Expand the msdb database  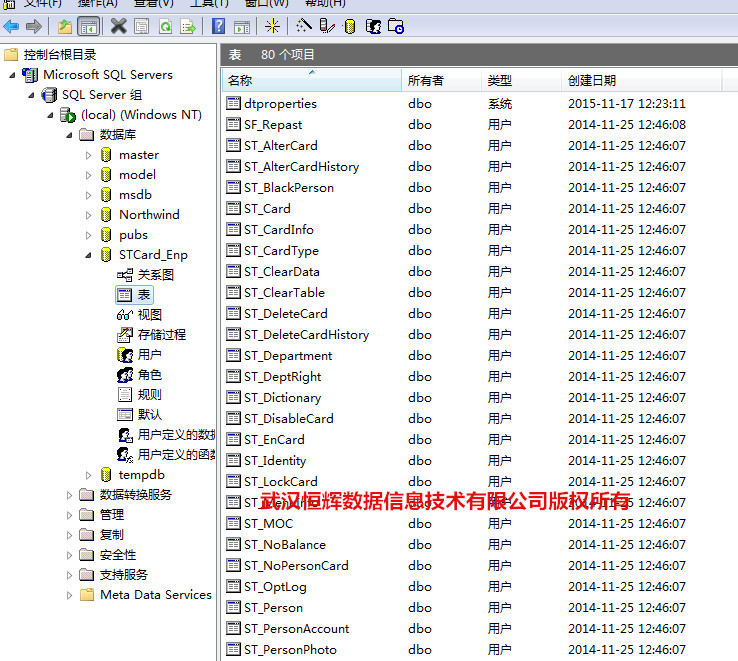[88, 195]
